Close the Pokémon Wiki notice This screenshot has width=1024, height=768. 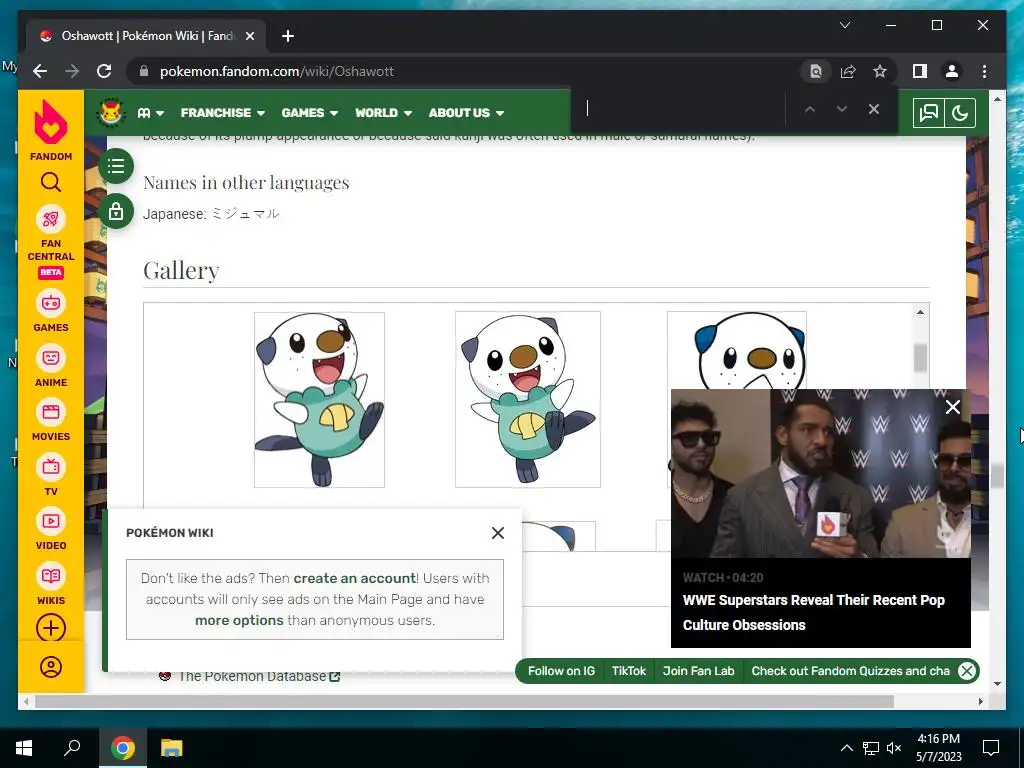pyautogui.click(x=498, y=533)
